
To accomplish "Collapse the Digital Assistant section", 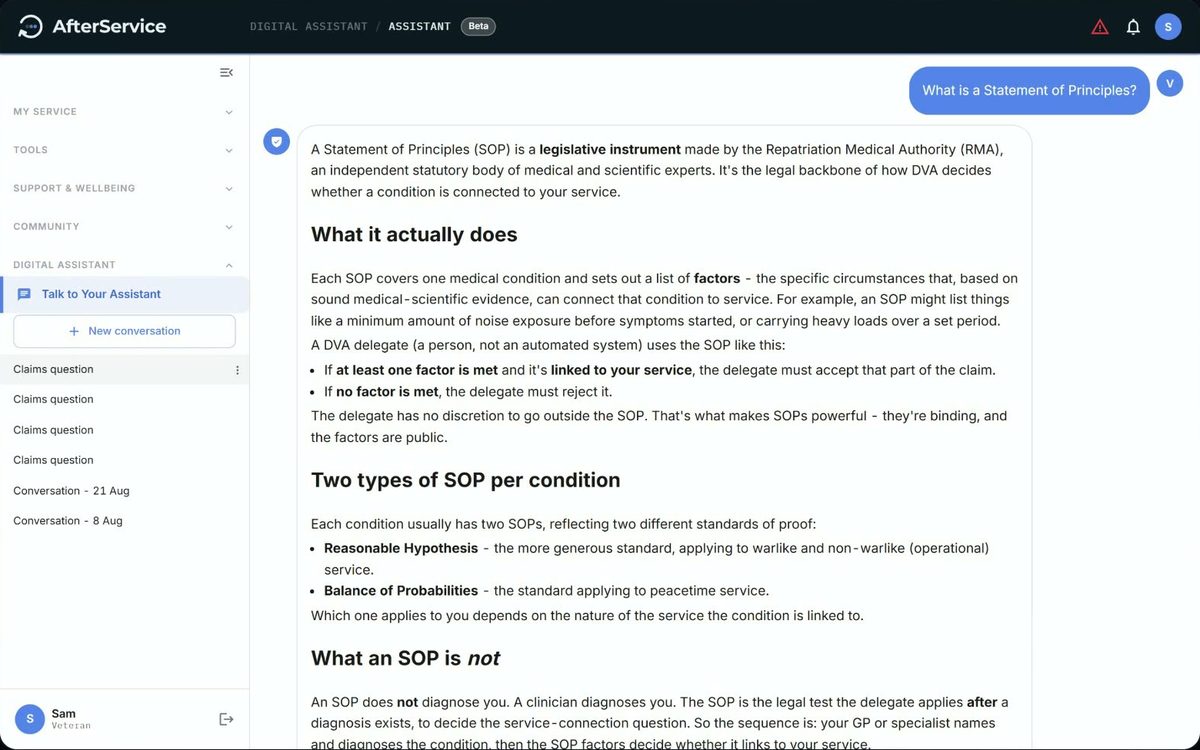I will (124, 265).
